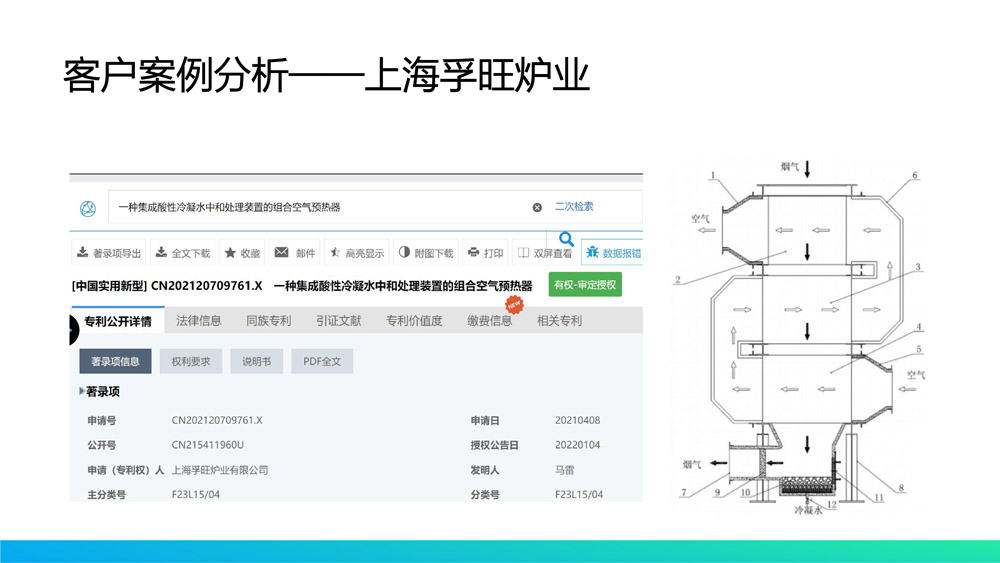Screen dimensions: 1000x563
Task: Open the 同族专利 tab
Action: pyautogui.click(x=268, y=321)
